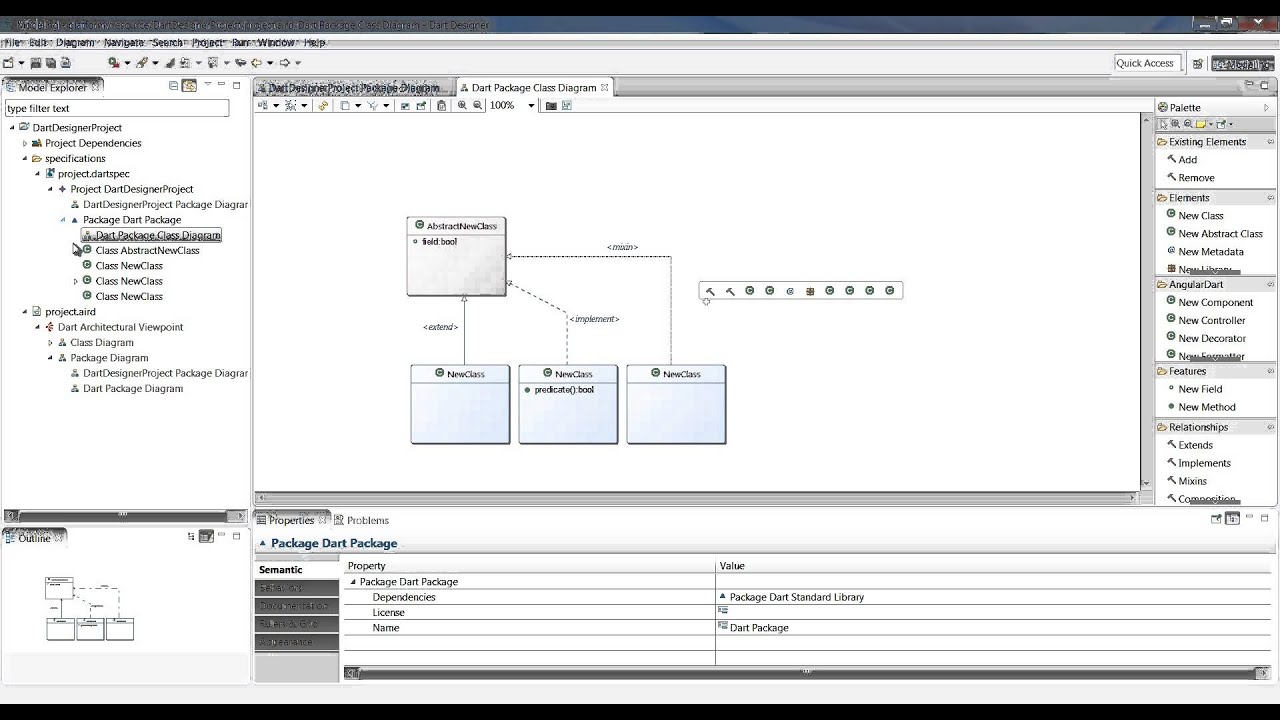Click the Forward navigation arrow in toolbar
Image resolution: width=1280 pixels, height=720 pixels.
(284, 63)
